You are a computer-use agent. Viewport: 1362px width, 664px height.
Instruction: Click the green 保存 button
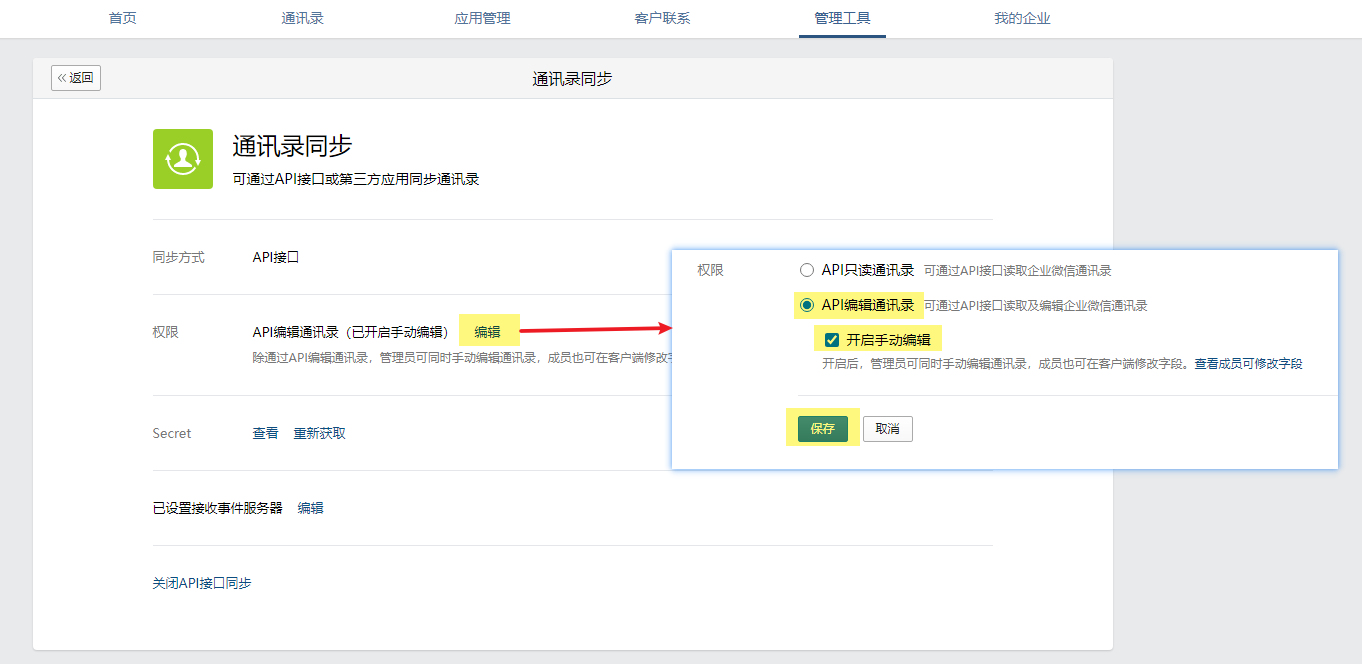tap(823, 428)
